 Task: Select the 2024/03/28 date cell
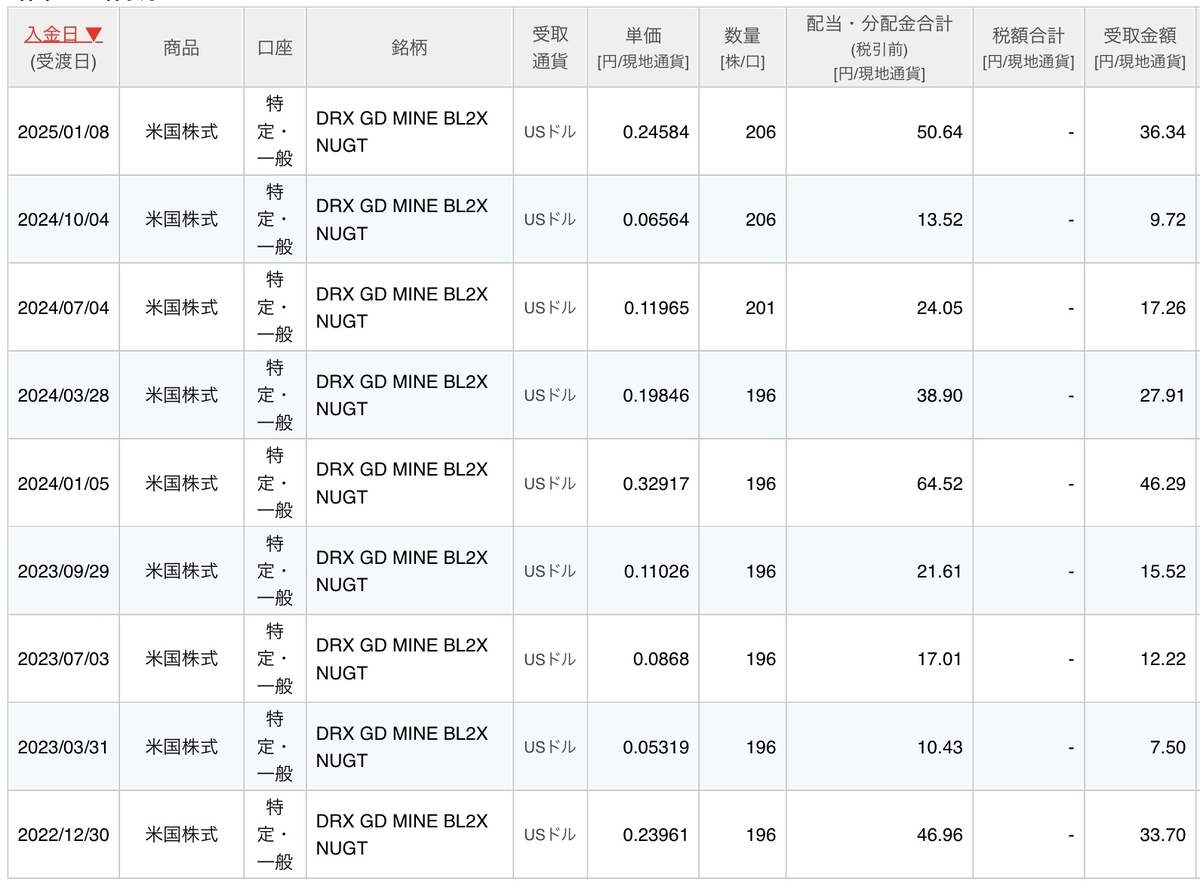coord(63,396)
